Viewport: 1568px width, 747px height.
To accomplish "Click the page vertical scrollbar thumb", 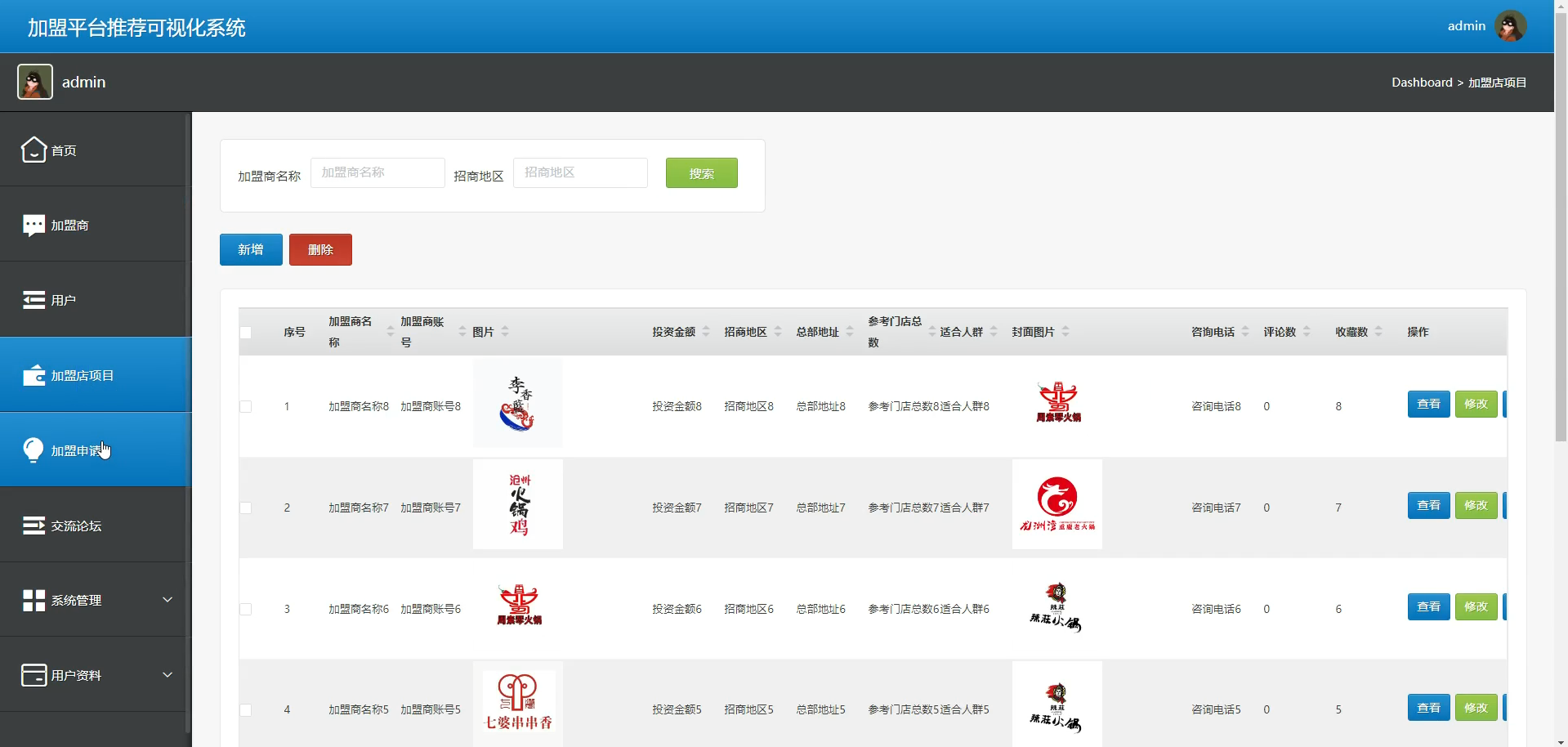I will (1561, 229).
